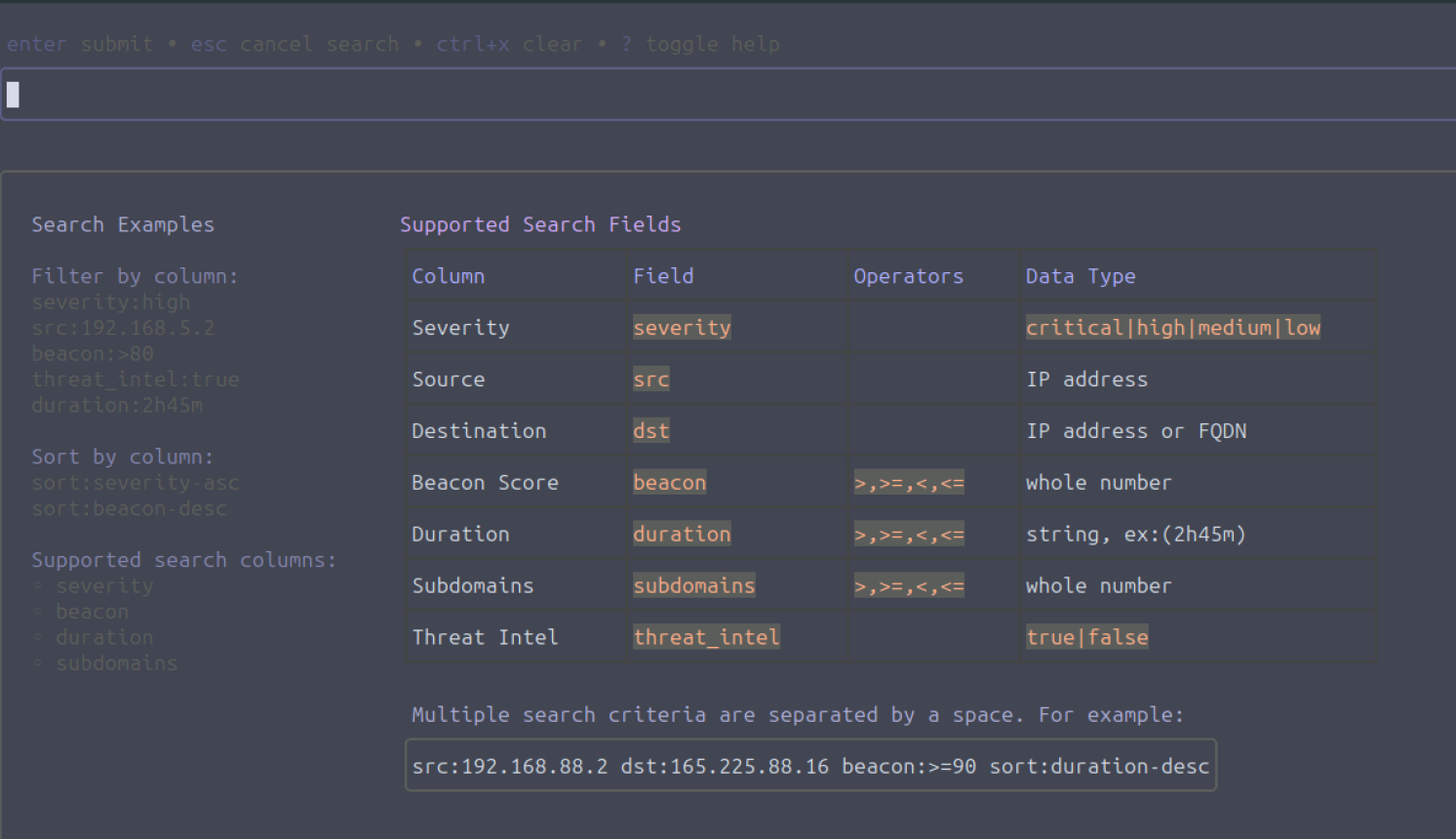Select the 'true|false' data type value
Viewport: 1456px width, 839px height.
[x=1086, y=637]
